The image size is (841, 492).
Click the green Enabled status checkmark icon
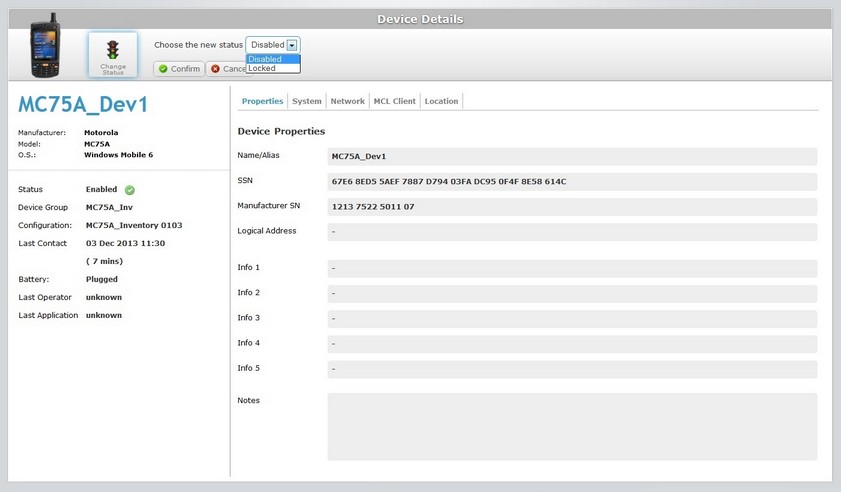(130, 190)
